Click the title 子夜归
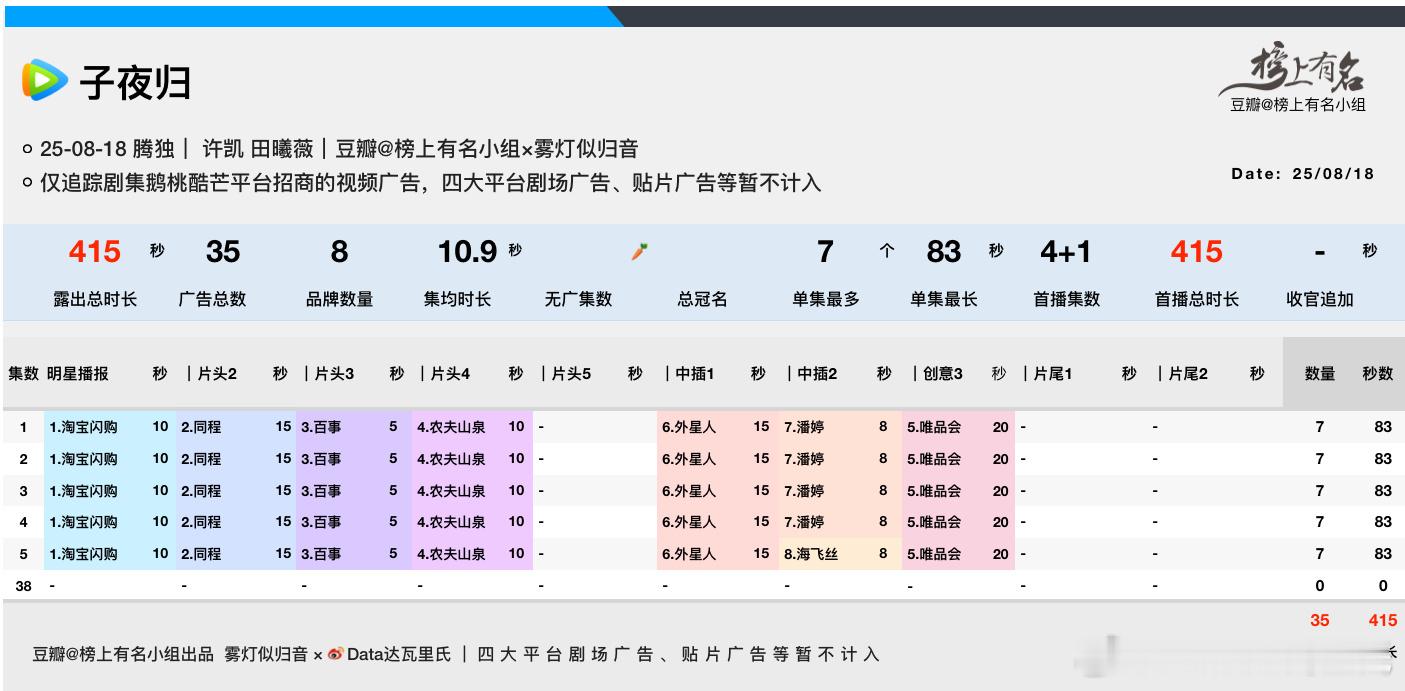 point(135,82)
